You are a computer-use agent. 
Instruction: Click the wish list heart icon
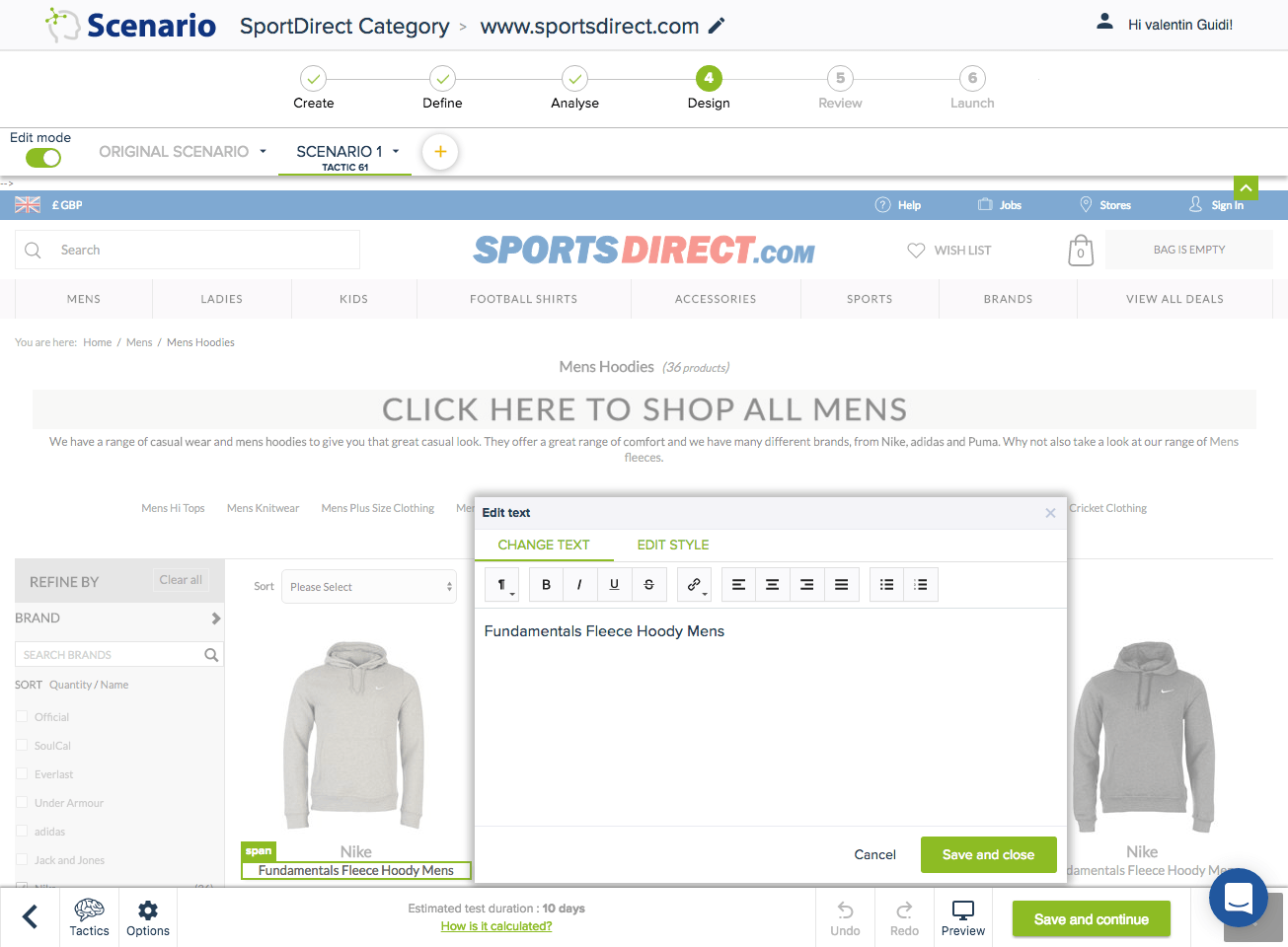(x=916, y=251)
